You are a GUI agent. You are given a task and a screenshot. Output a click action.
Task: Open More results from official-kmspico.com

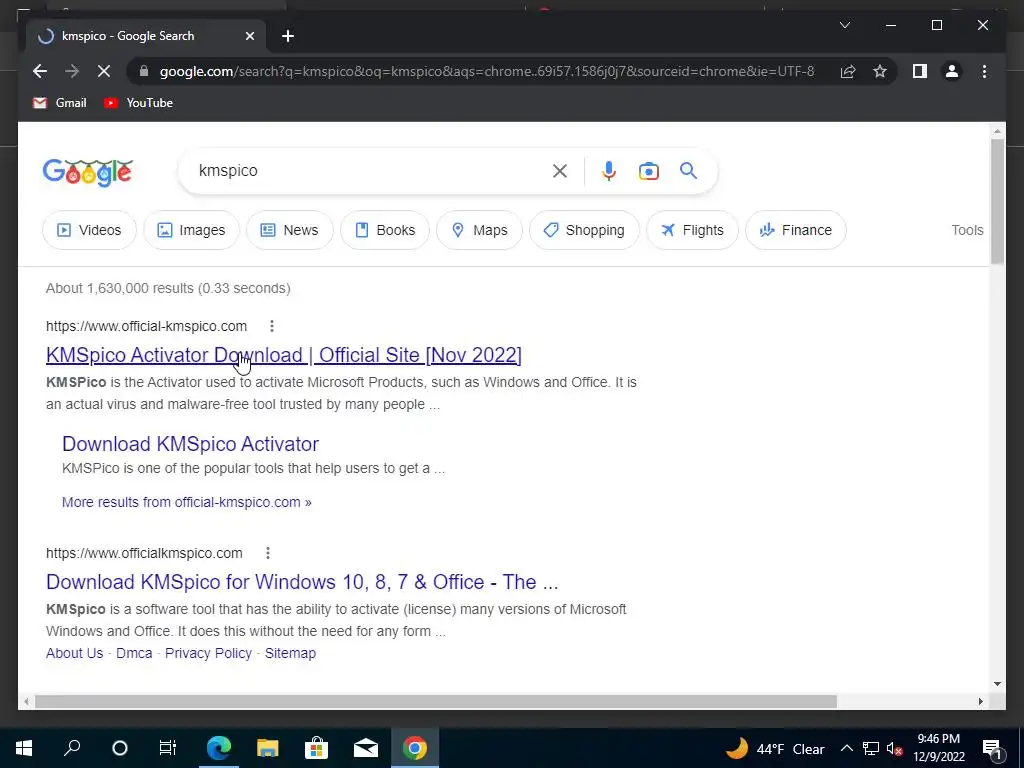[187, 502]
